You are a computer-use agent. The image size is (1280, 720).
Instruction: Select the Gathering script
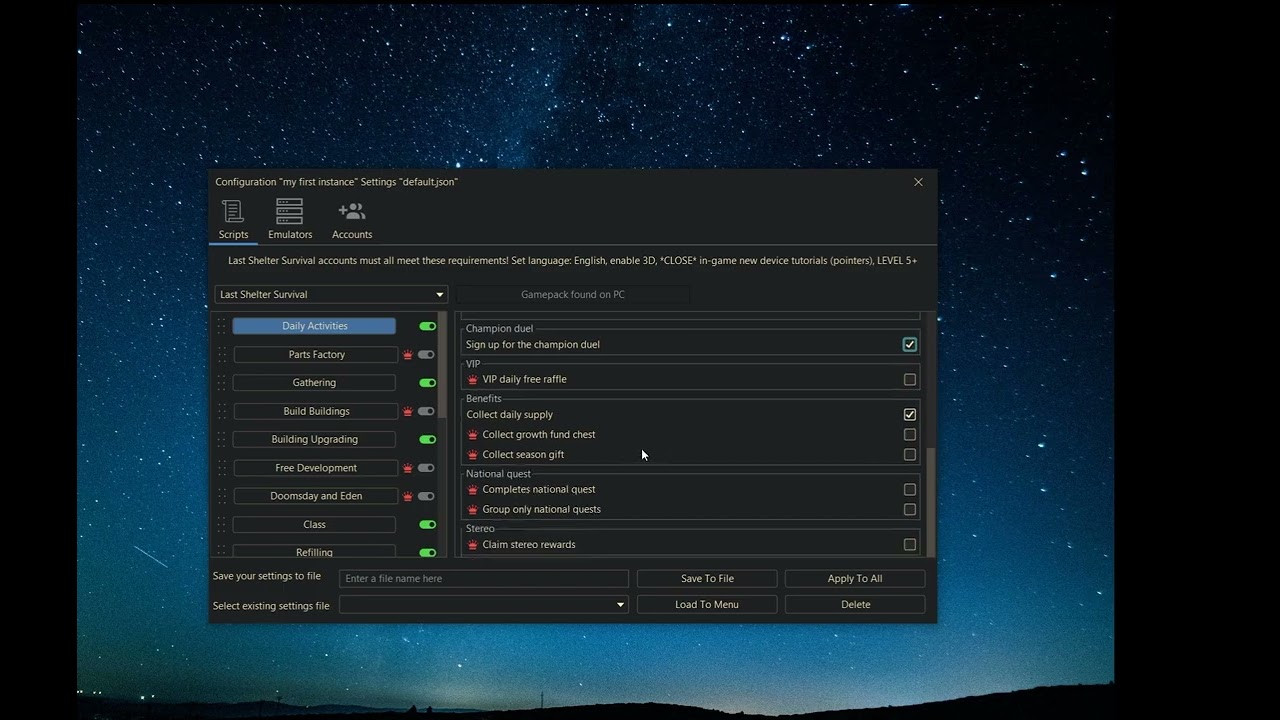click(x=314, y=383)
